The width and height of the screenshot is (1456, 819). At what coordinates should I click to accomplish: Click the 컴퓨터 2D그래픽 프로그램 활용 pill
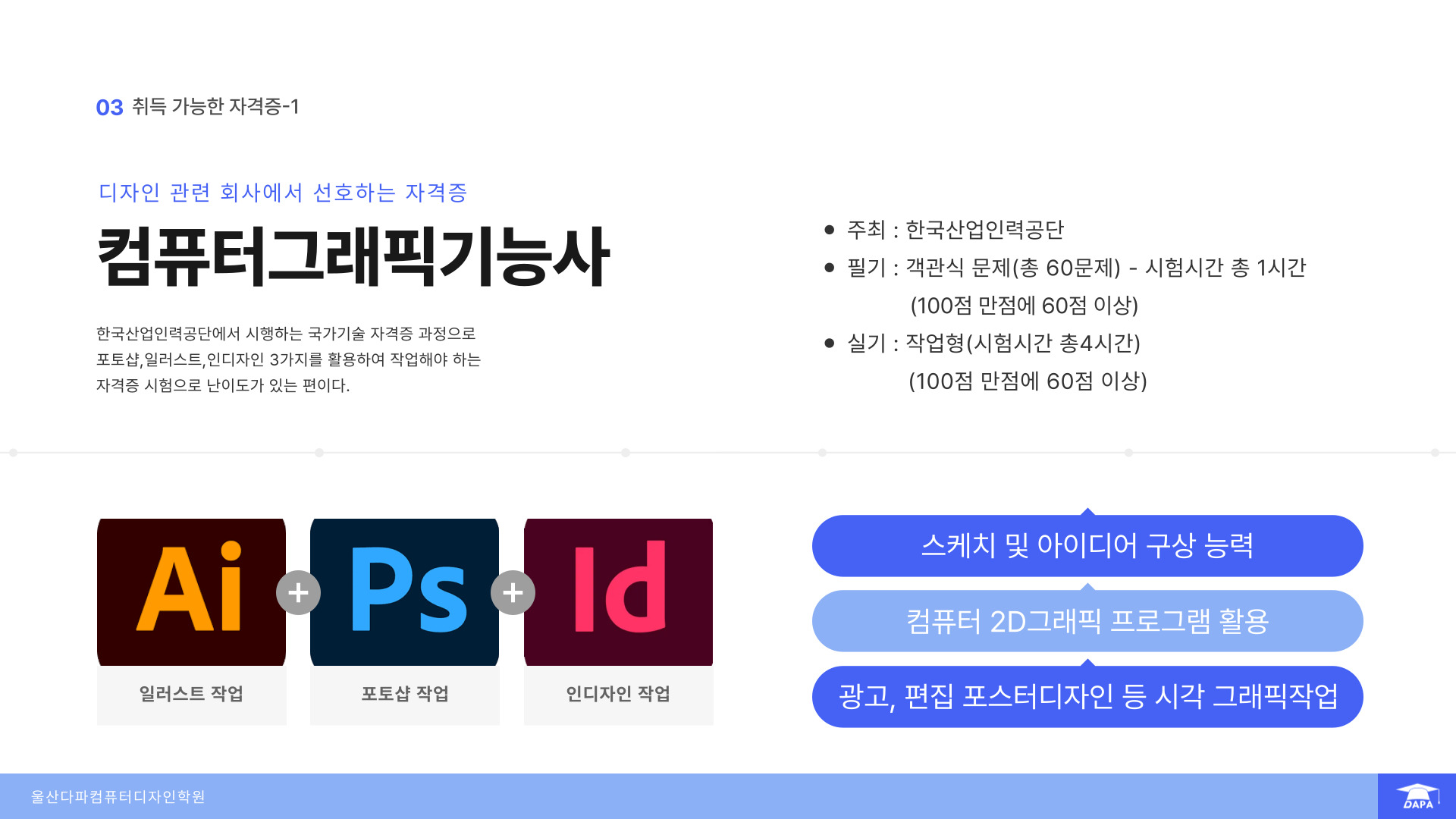tap(1087, 621)
